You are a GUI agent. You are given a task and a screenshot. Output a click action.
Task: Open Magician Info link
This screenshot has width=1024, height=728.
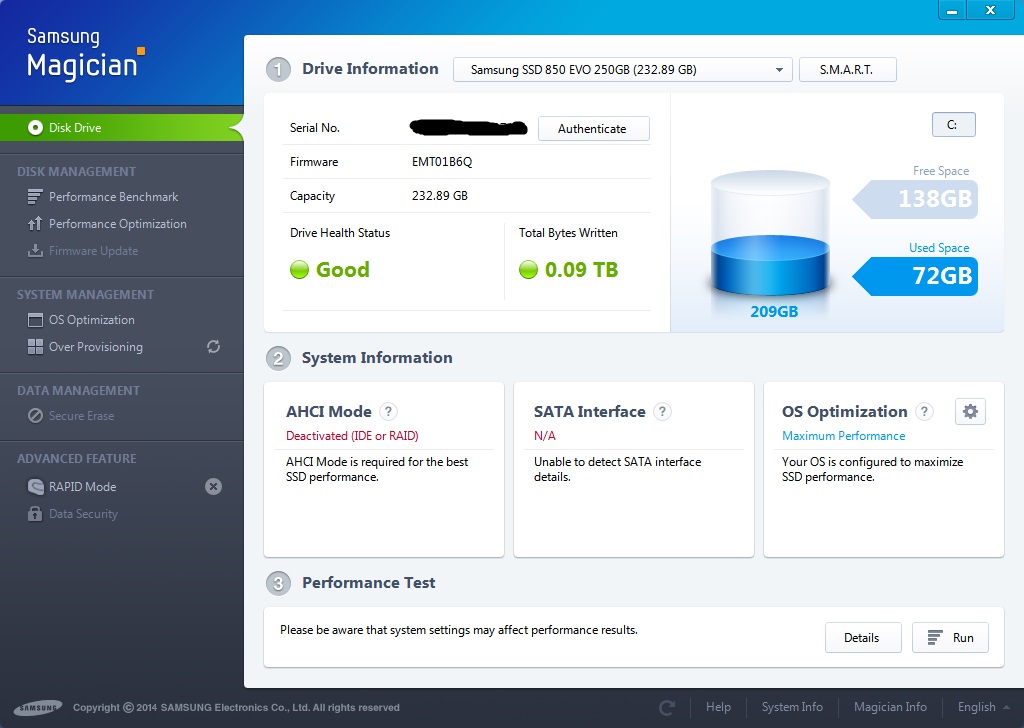click(890, 707)
